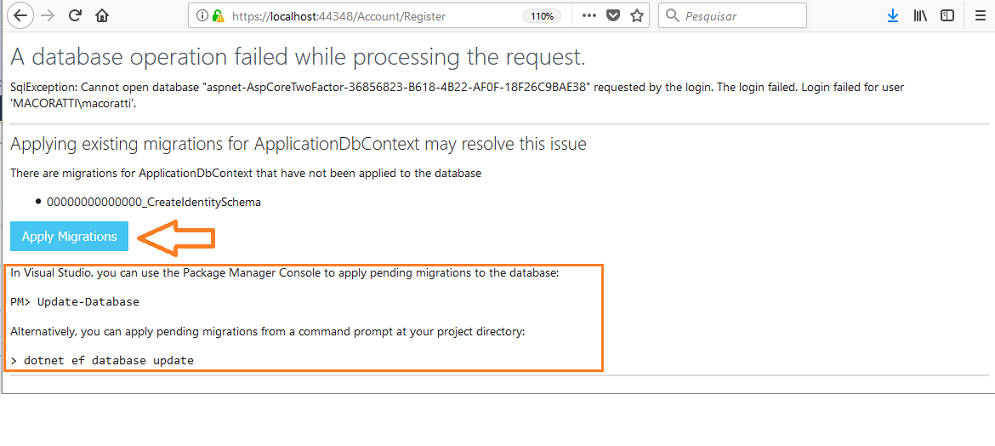Screen dimensions: 995x446
Task: Click the 110% zoom level indicator
Action: click(542, 16)
